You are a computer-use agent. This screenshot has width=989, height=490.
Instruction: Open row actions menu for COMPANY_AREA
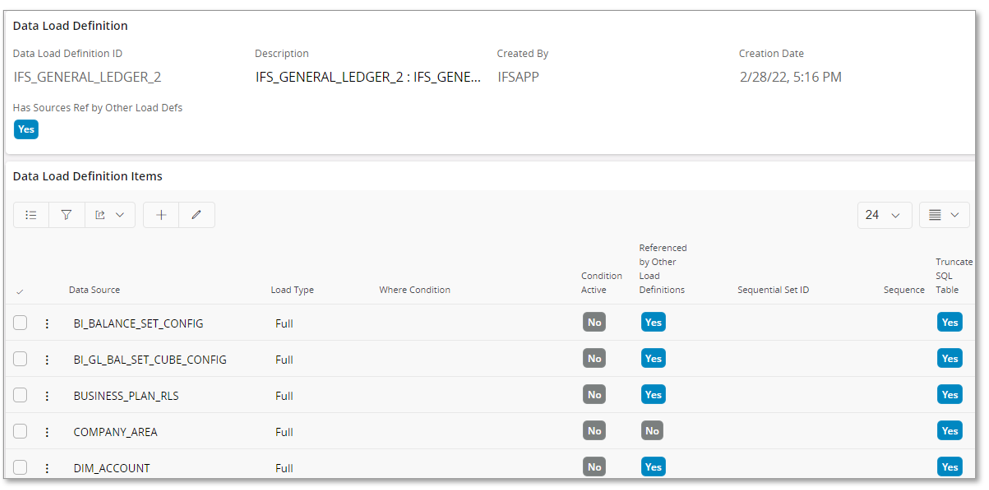pyautogui.click(x=47, y=432)
